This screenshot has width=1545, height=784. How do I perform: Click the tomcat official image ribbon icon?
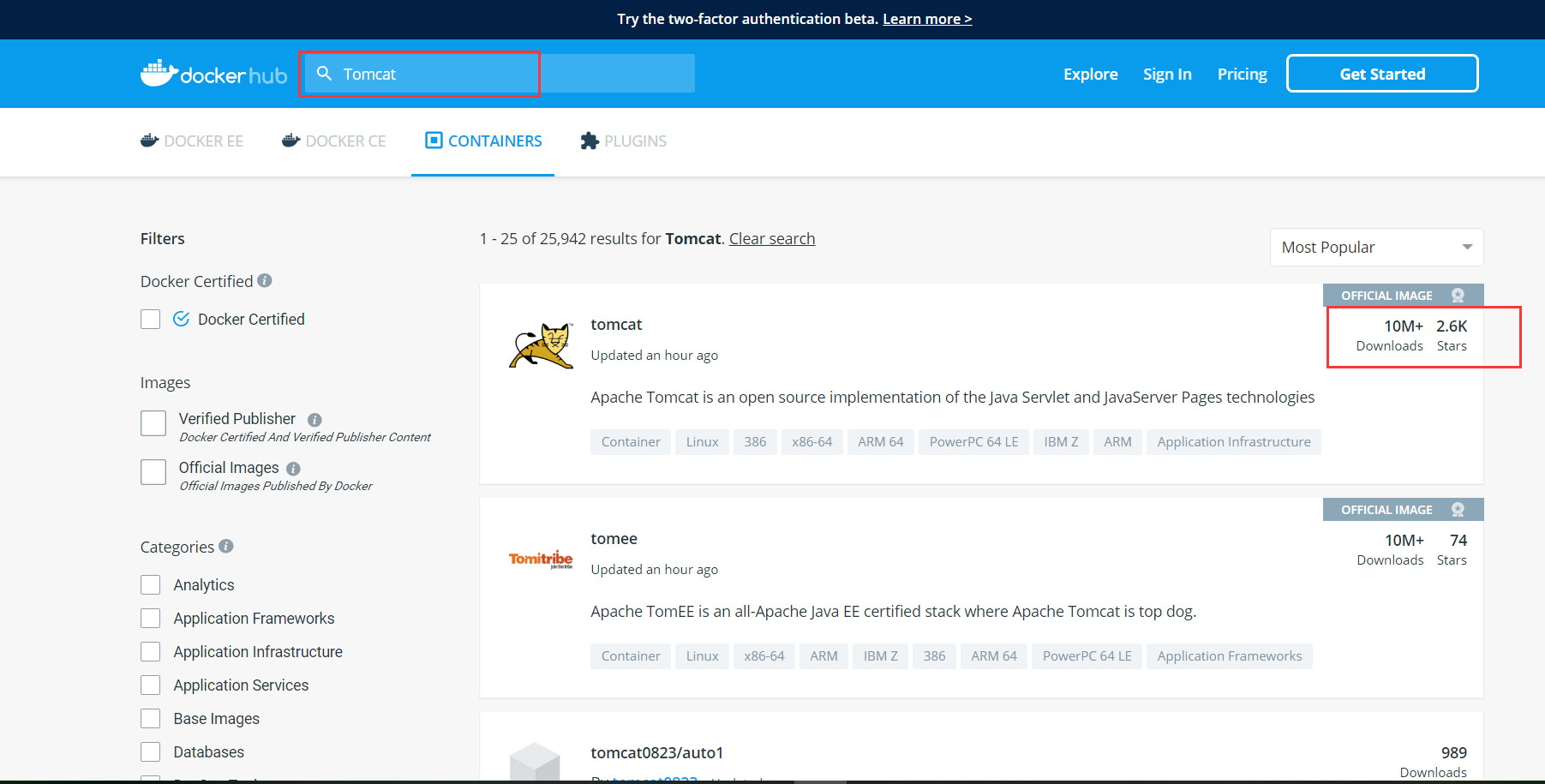[1458, 296]
